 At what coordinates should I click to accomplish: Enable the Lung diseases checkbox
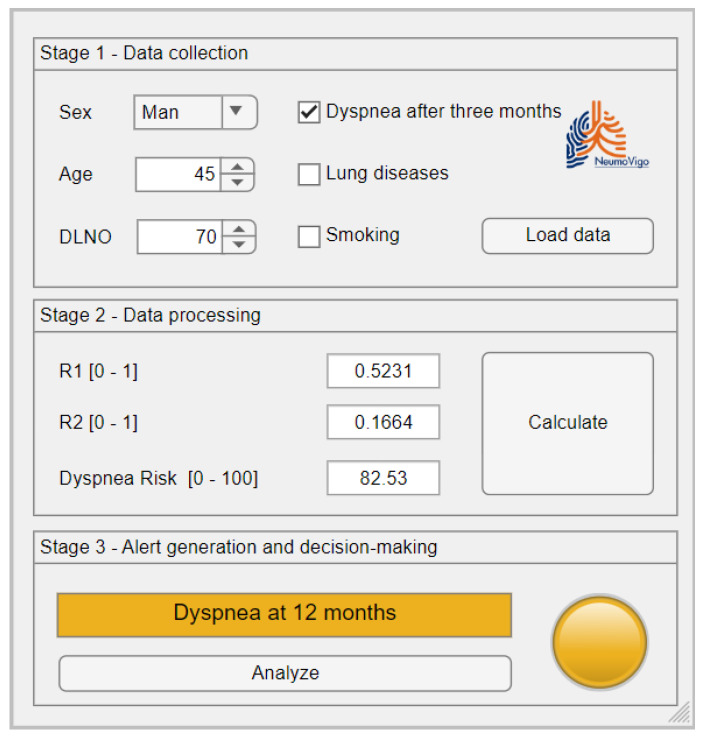pyautogui.click(x=309, y=174)
